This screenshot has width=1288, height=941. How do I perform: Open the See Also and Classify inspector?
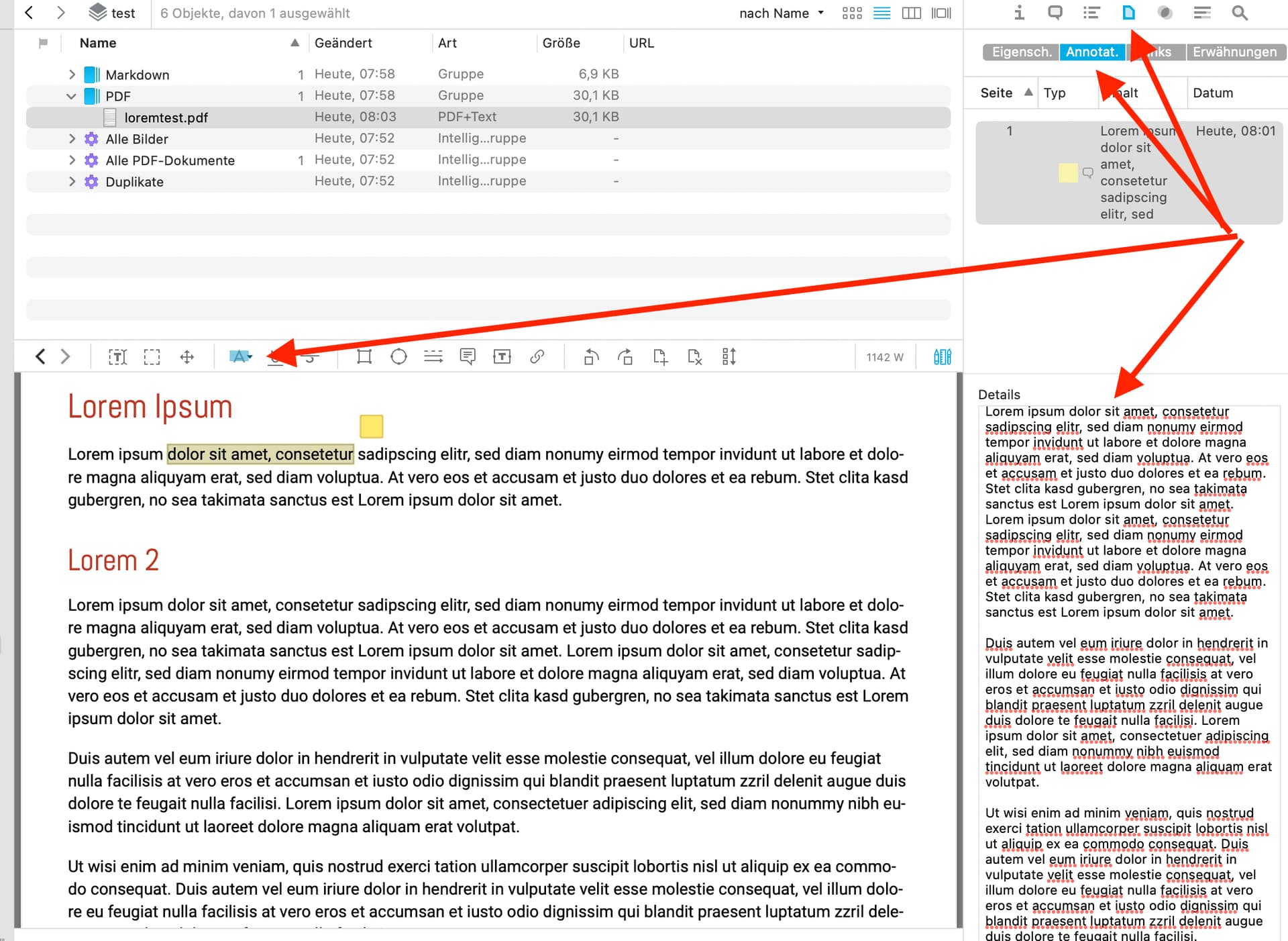[x=1165, y=13]
